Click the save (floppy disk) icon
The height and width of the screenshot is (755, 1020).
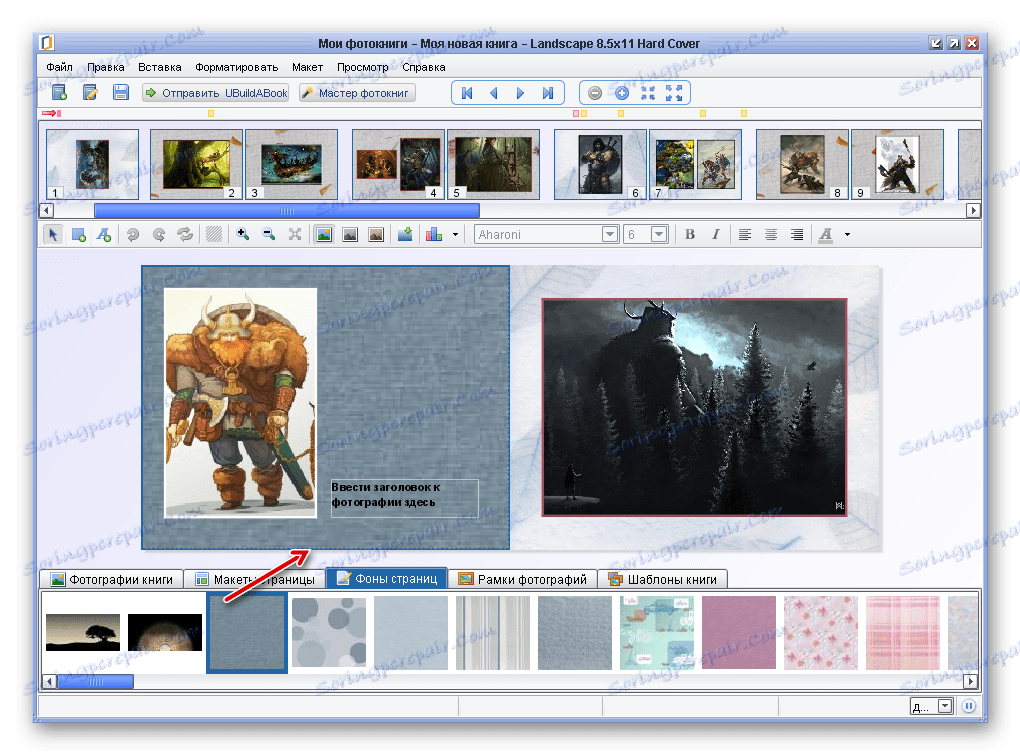pyautogui.click(x=120, y=93)
